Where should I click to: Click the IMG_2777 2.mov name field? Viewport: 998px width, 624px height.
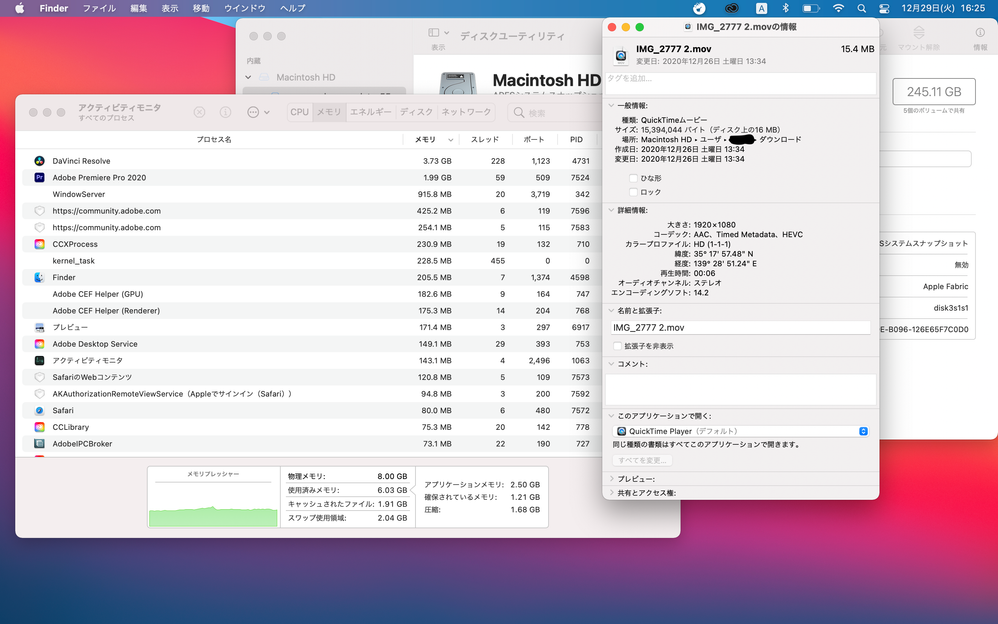tap(740, 327)
